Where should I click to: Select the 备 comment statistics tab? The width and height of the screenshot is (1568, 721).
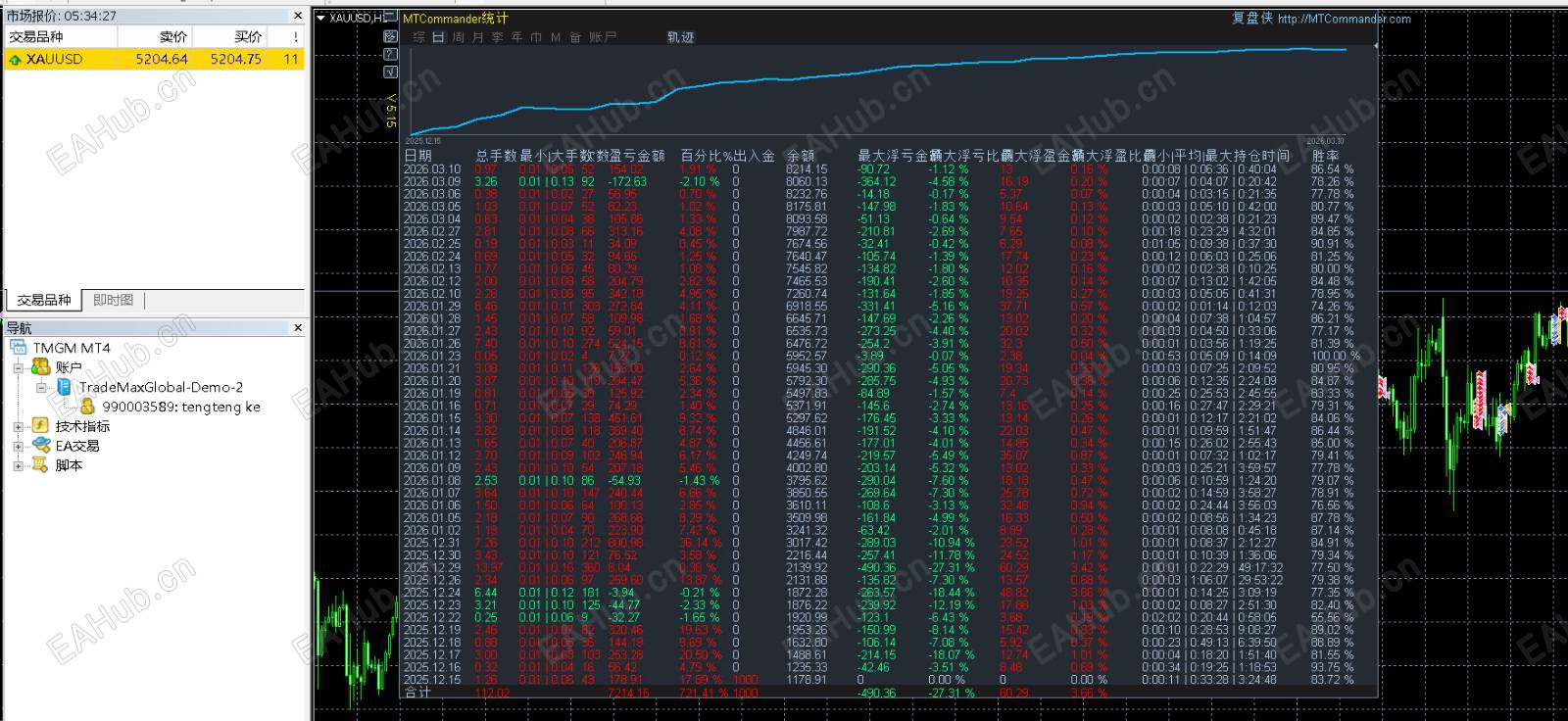coord(575,37)
